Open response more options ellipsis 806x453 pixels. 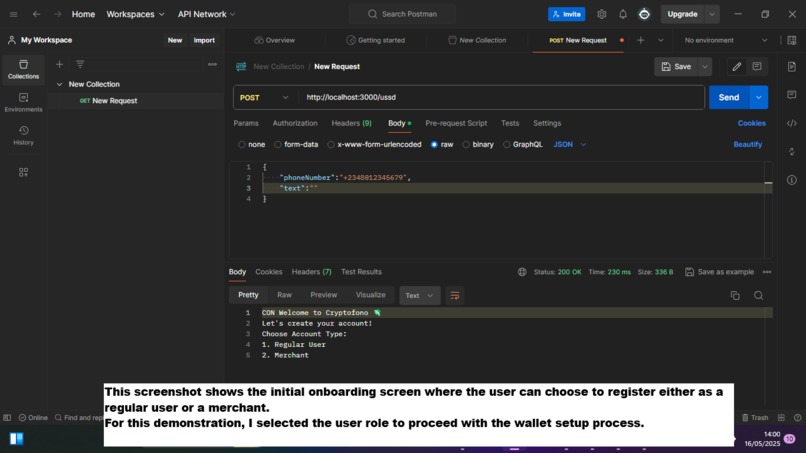[767, 272]
